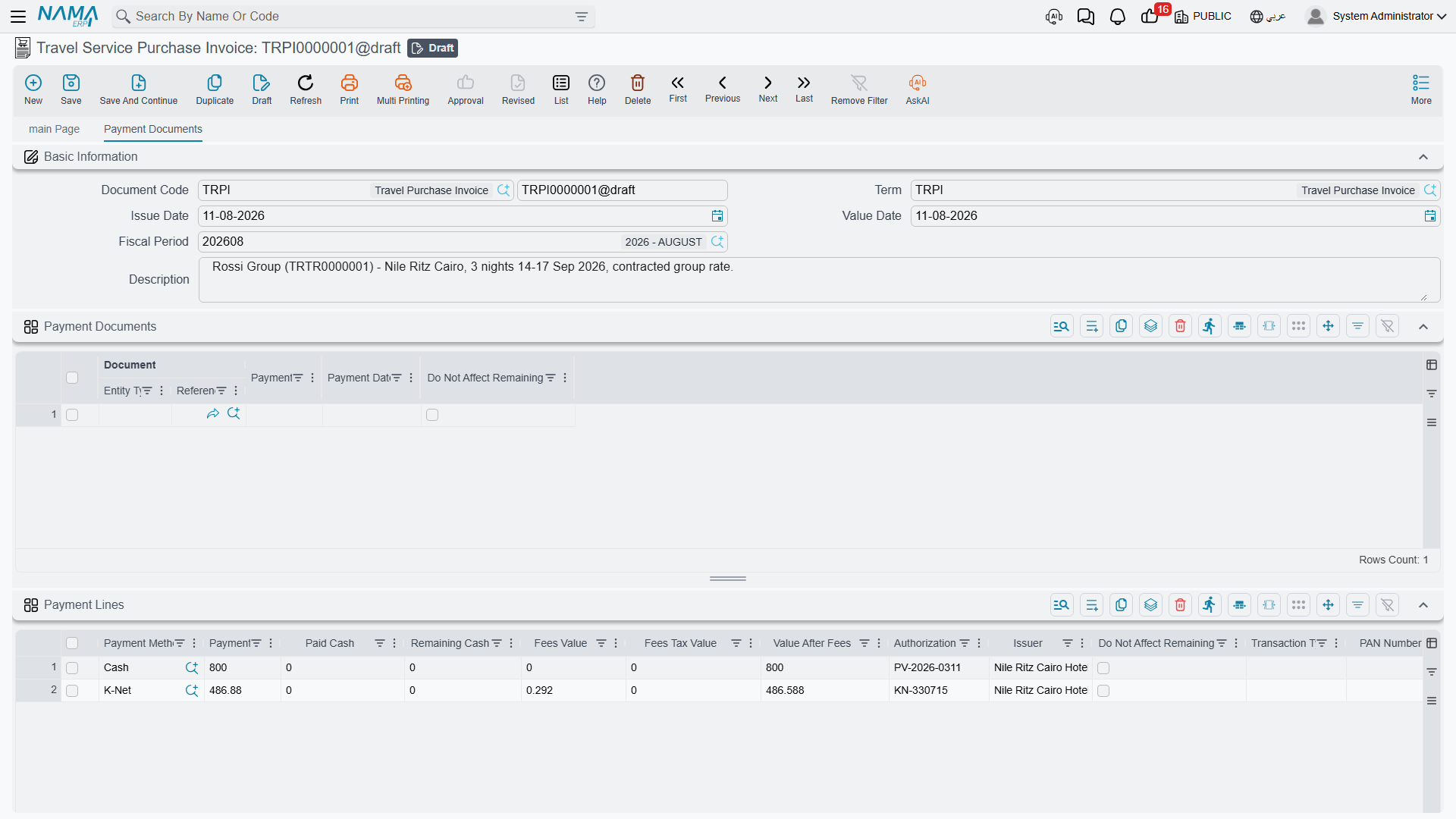The image size is (1456, 819).
Task: Open approvals icon with badge 16
Action: click(1152, 14)
